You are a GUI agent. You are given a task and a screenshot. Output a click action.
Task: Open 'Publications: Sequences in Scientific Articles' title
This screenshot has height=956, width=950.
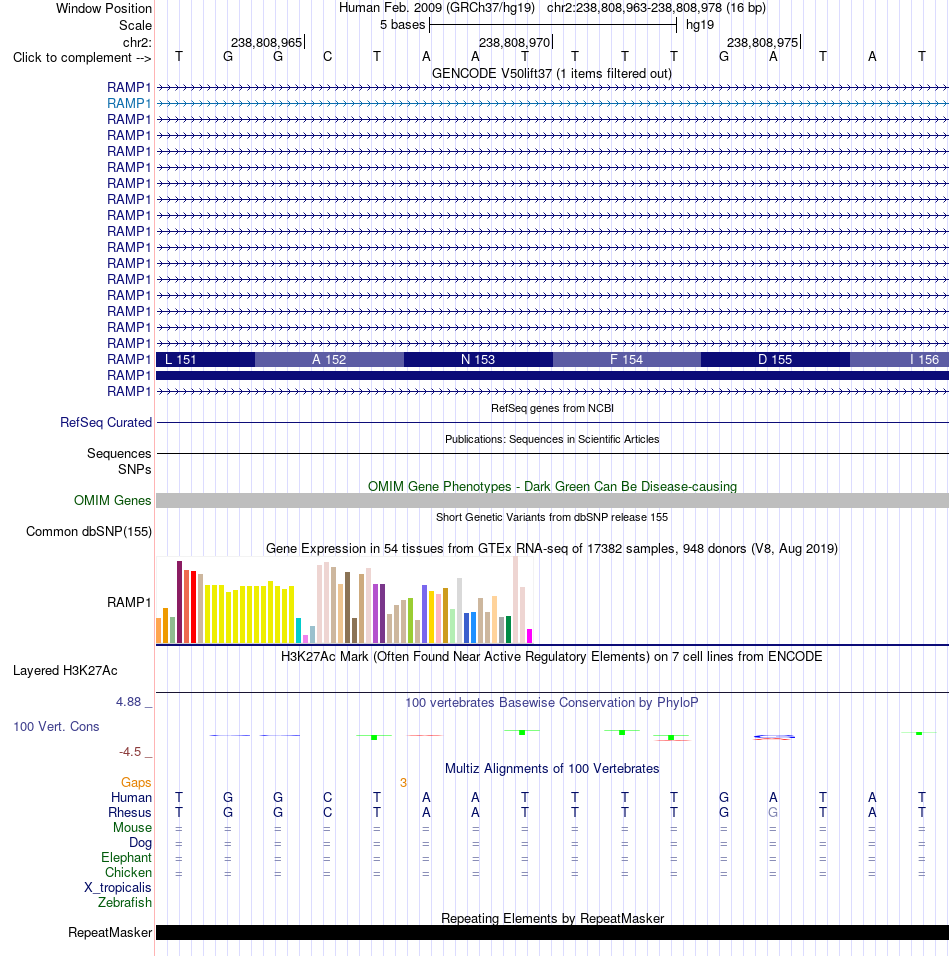tap(552, 440)
